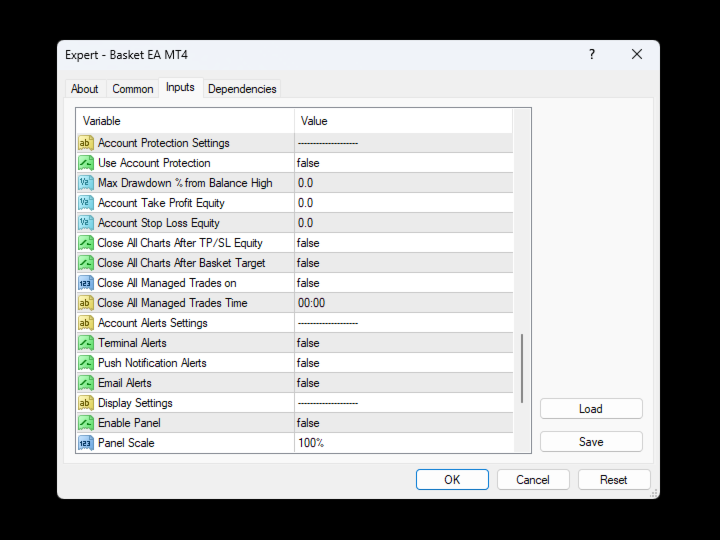Click the bool icon beside Close All Charts After Basket Target

pos(85,263)
